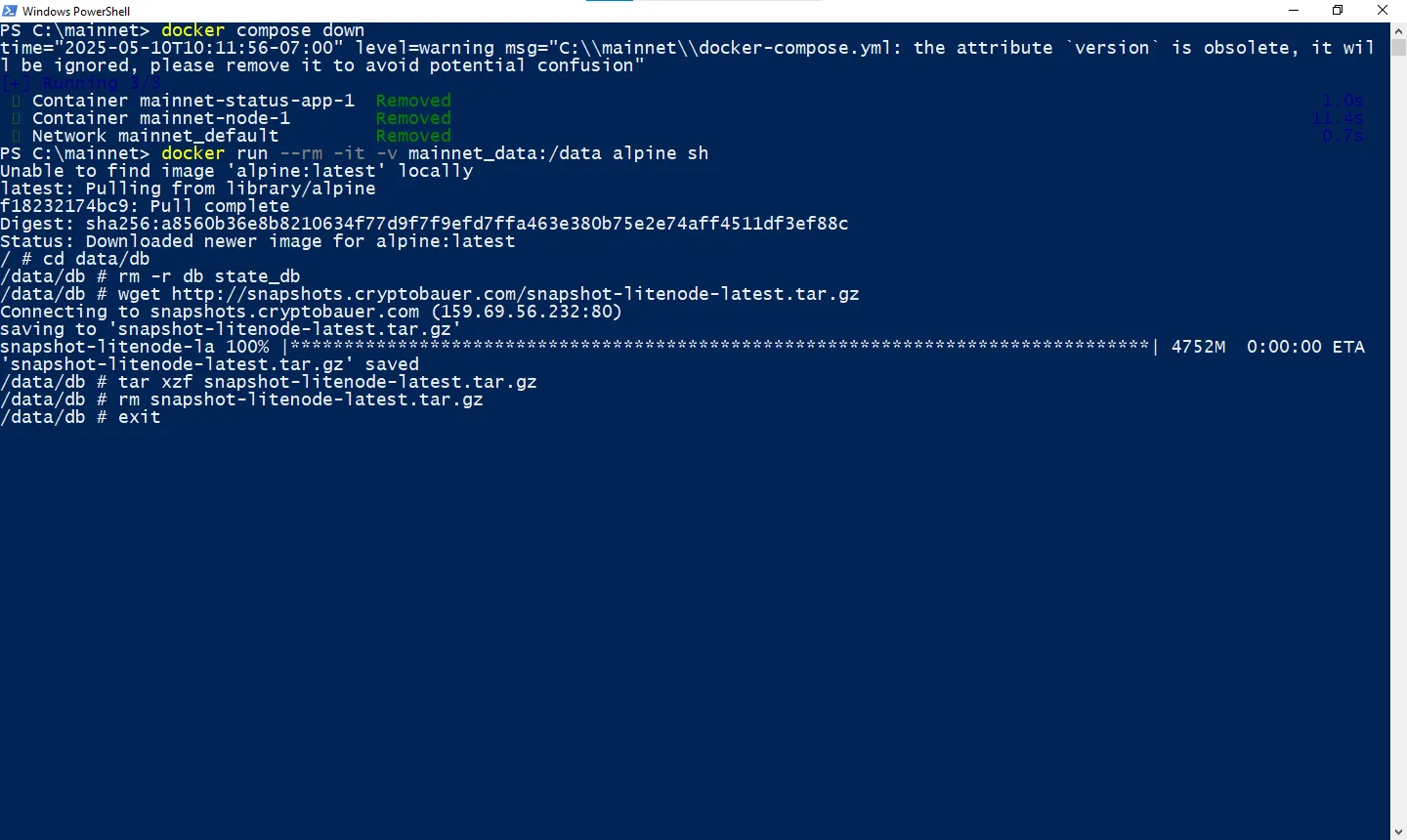Click the scrollbar up arrow
The width and height of the screenshot is (1407, 840).
[x=1399, y=29]
